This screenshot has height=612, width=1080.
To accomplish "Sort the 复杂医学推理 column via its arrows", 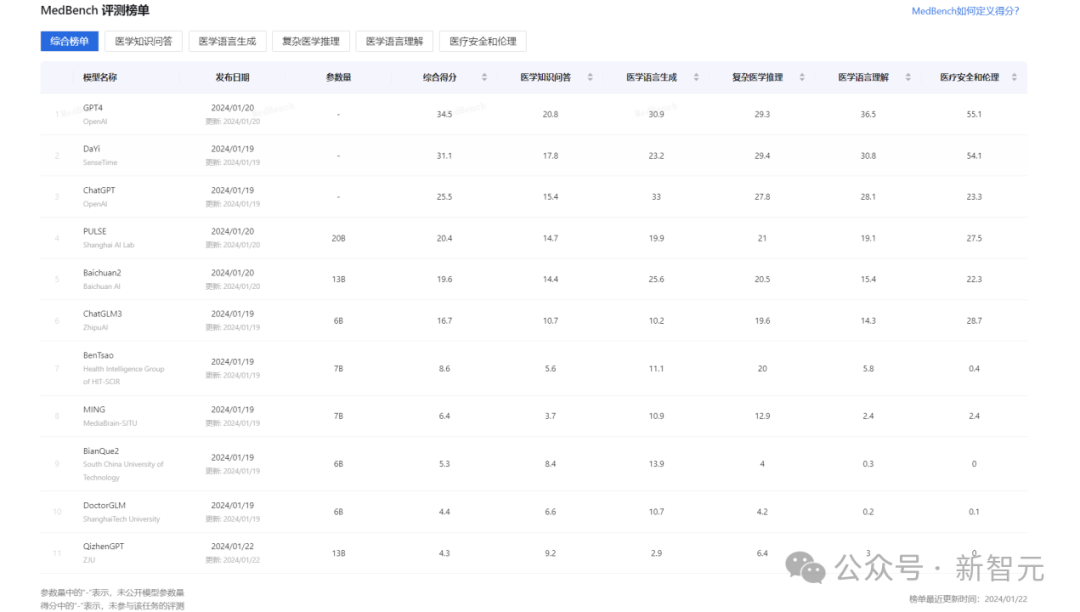I will (802, 77).
